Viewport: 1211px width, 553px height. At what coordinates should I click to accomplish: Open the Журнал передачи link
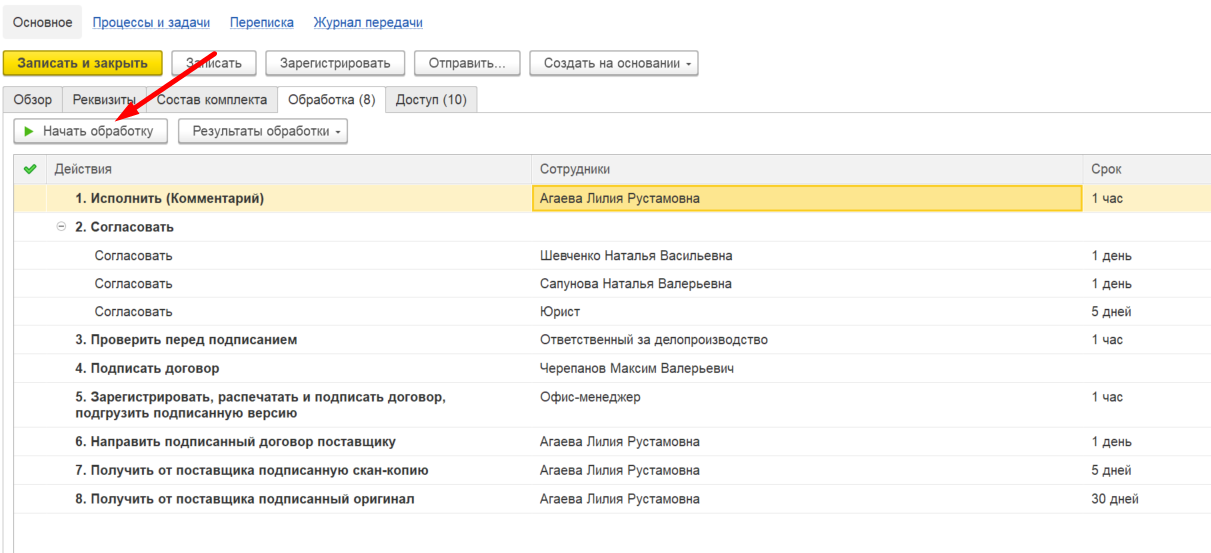[x=368, y=22]
